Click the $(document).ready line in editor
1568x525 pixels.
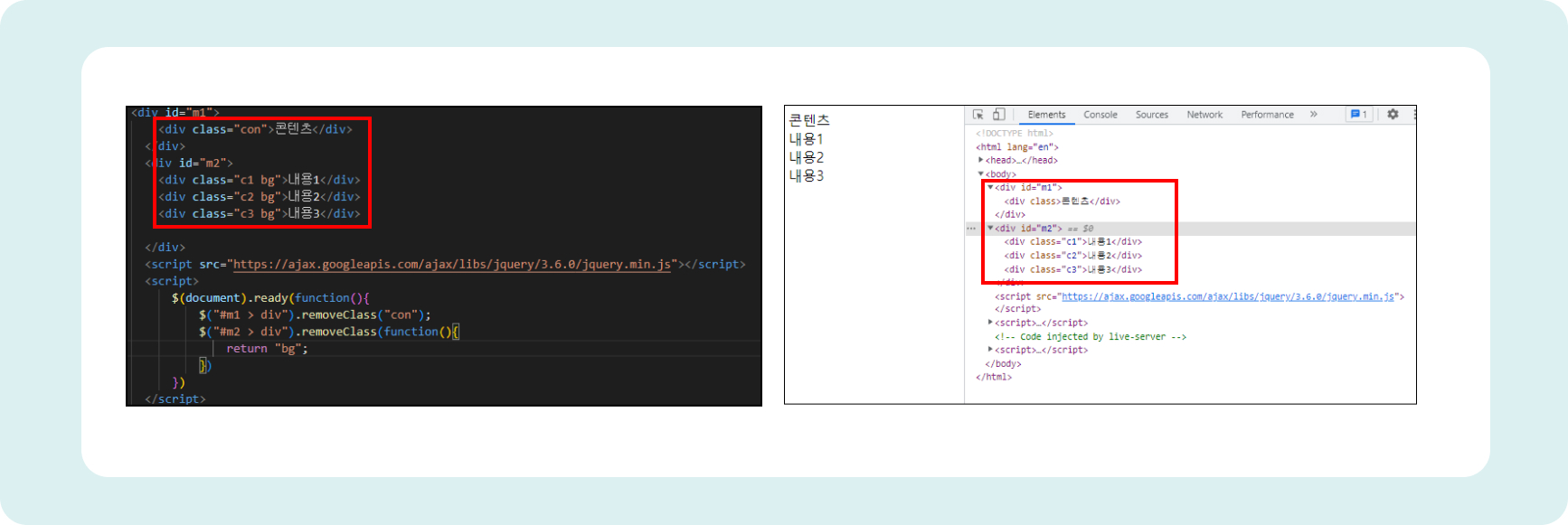coord(270,297)
